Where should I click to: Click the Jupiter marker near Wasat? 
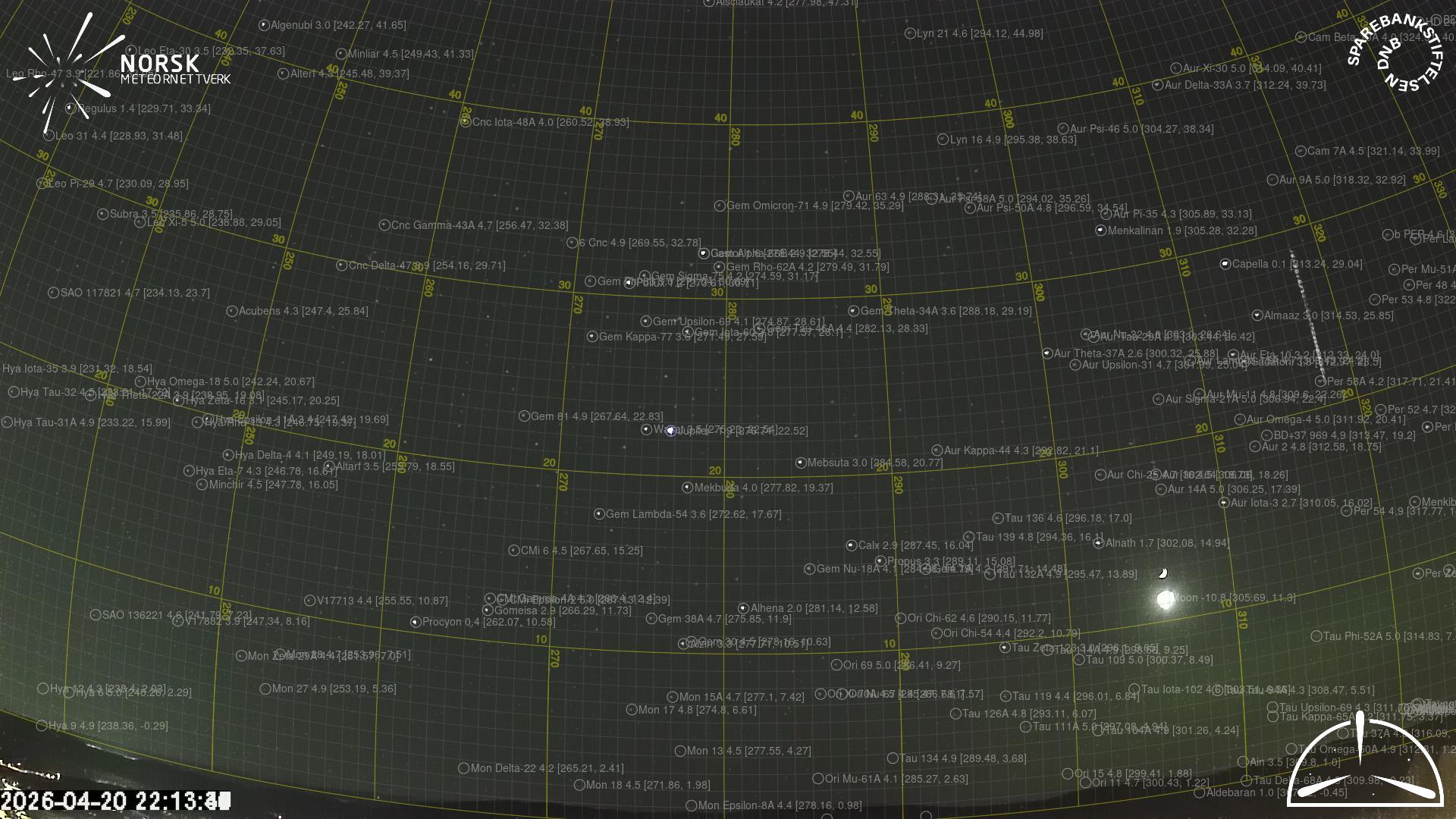point(670,431)
